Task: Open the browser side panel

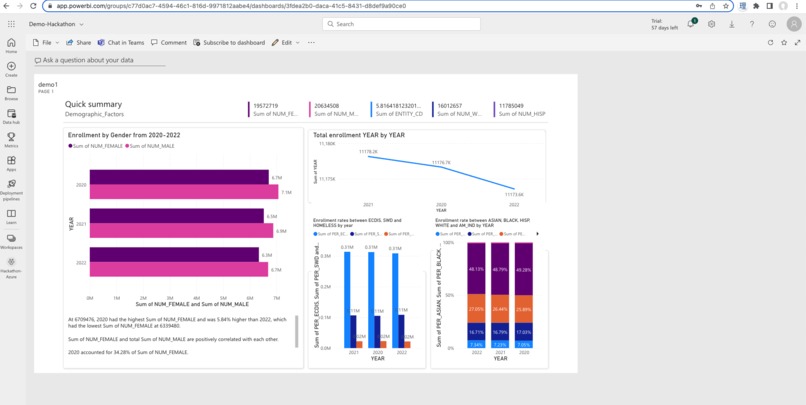Action: coord(770,6)
